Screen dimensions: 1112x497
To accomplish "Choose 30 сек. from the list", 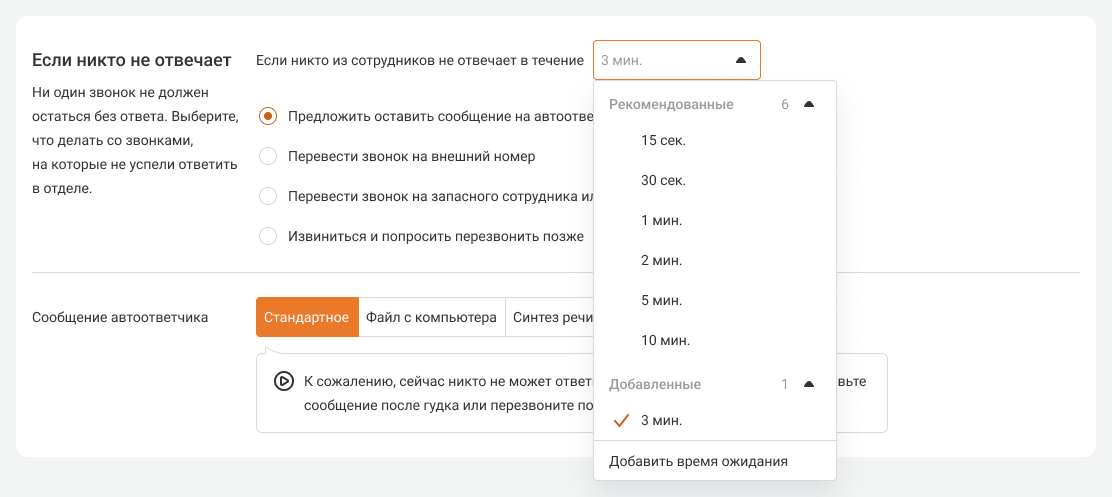I will click(x=663, y=180).
